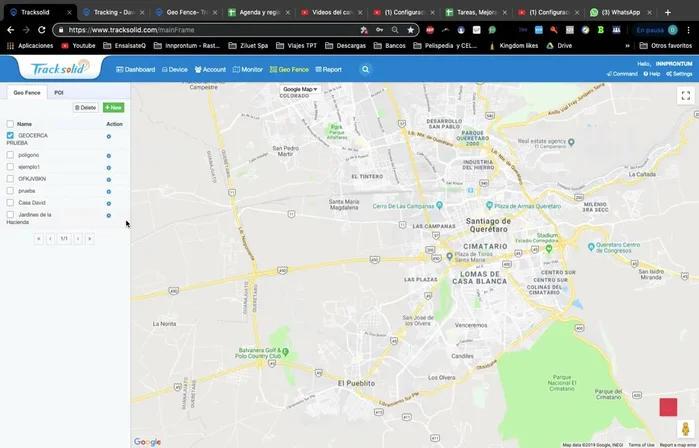This screenshot has width=699, height=448.
Task: Check the poligono checkbox
Action: (10, 155)
